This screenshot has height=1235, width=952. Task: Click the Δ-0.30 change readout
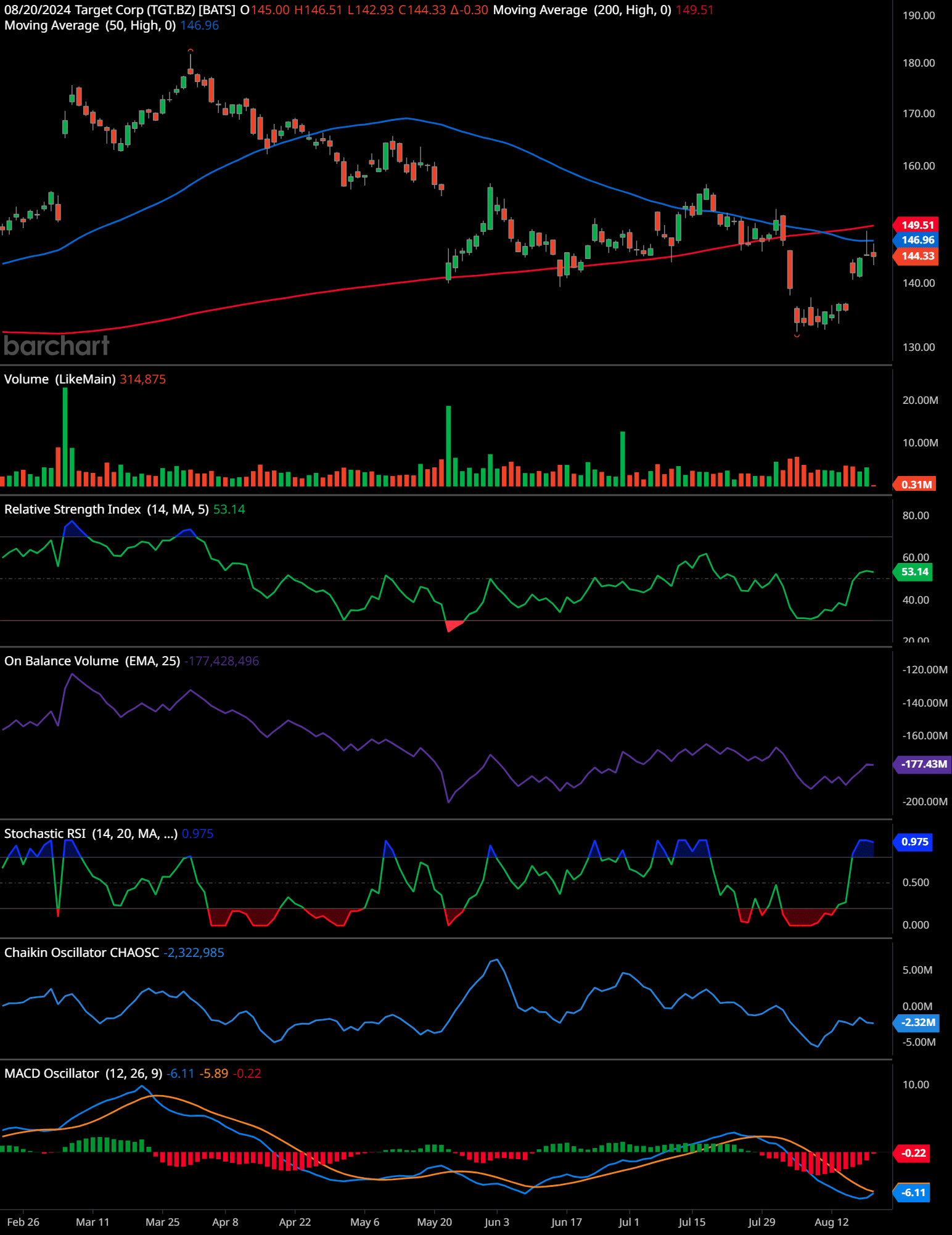(x=469, y=10)
